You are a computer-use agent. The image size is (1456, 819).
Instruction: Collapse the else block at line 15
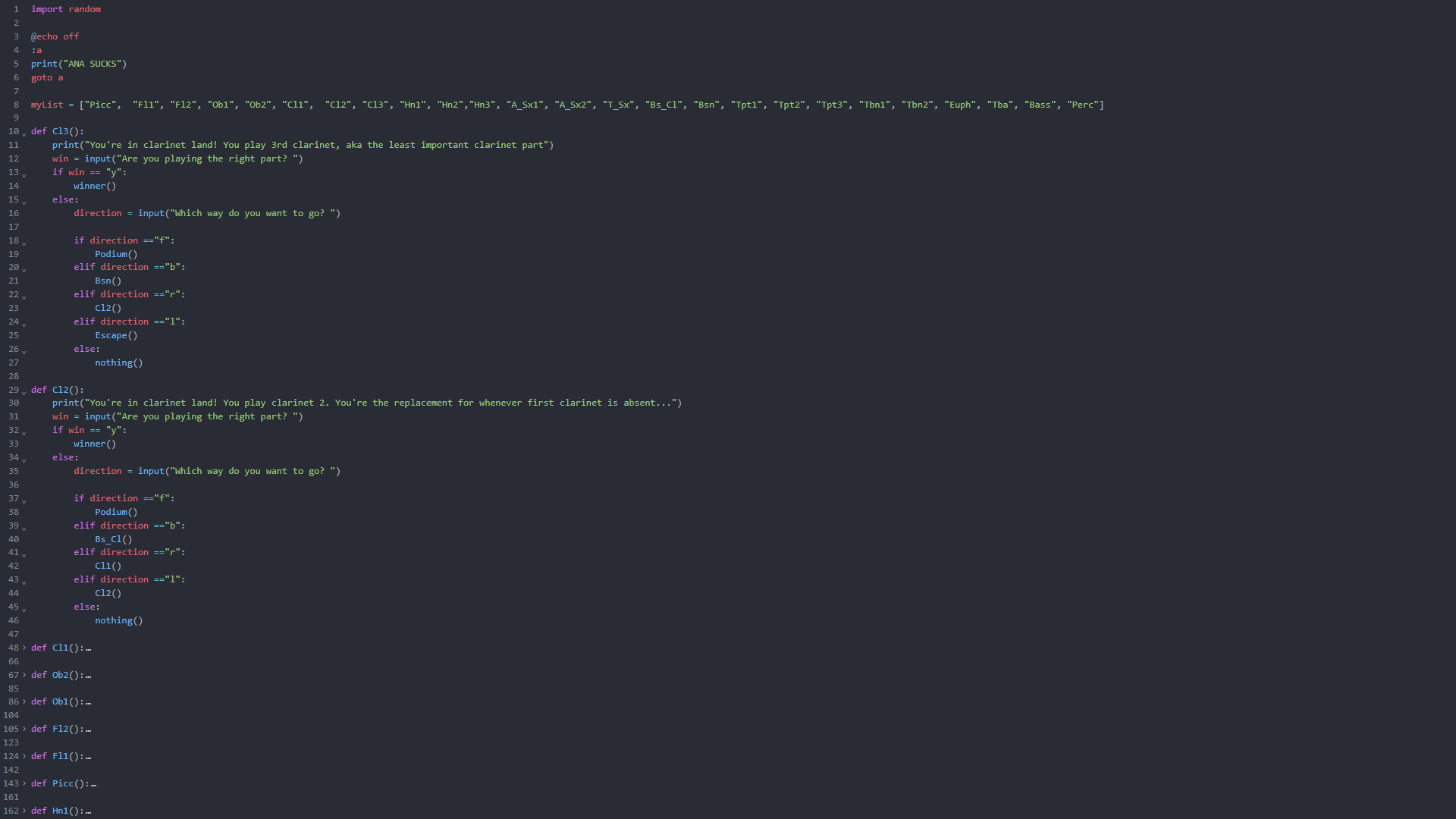pyautogui.click(x=24, y=201)
